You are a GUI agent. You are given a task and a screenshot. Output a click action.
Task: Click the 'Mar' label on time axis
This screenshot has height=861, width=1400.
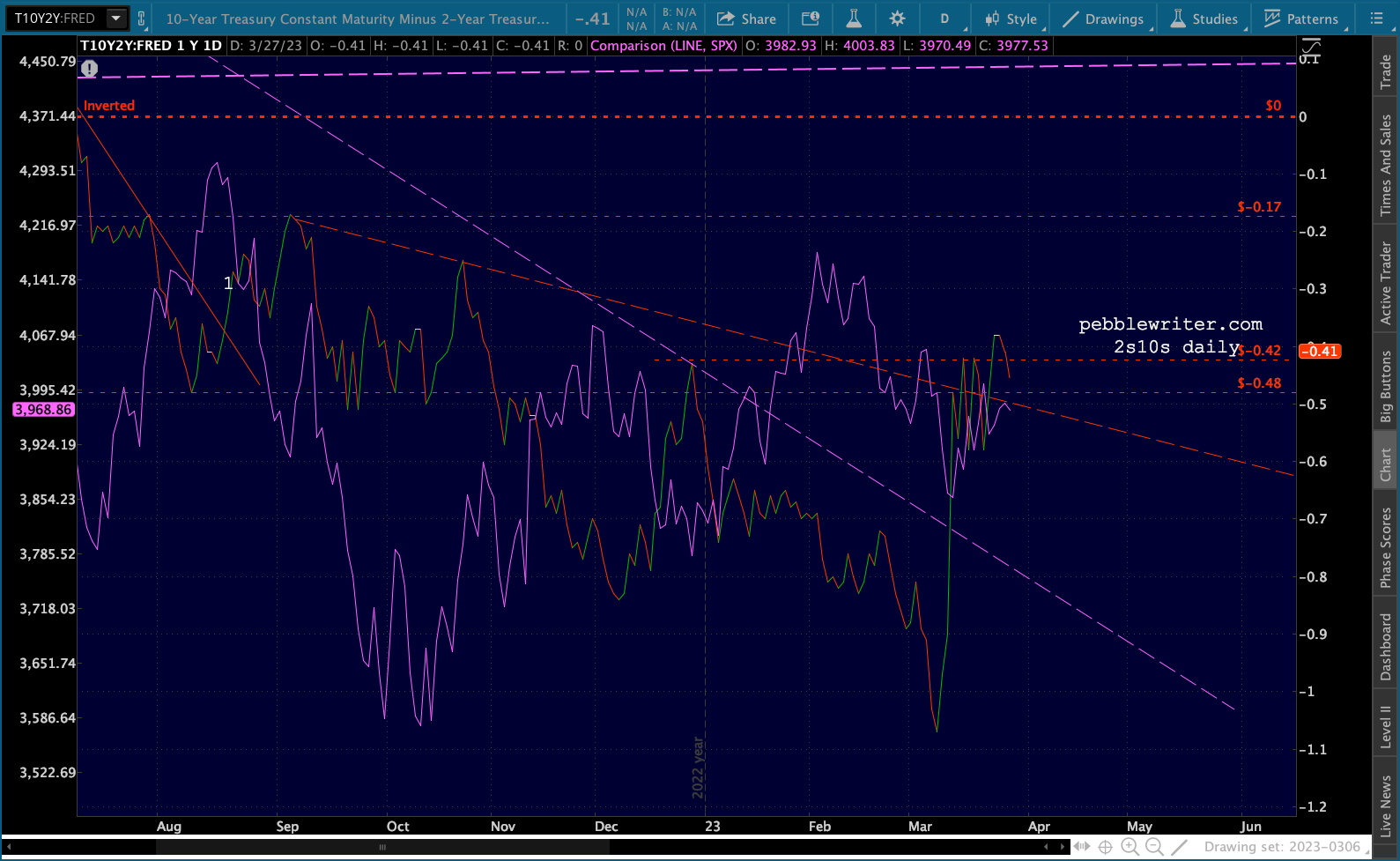click(x=920, y=827)
